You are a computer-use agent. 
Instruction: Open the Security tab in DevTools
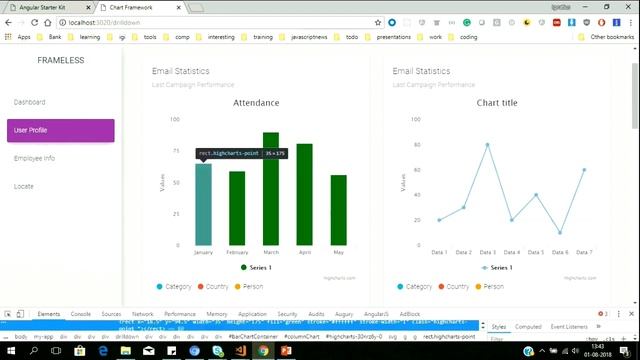coord(287,314)
